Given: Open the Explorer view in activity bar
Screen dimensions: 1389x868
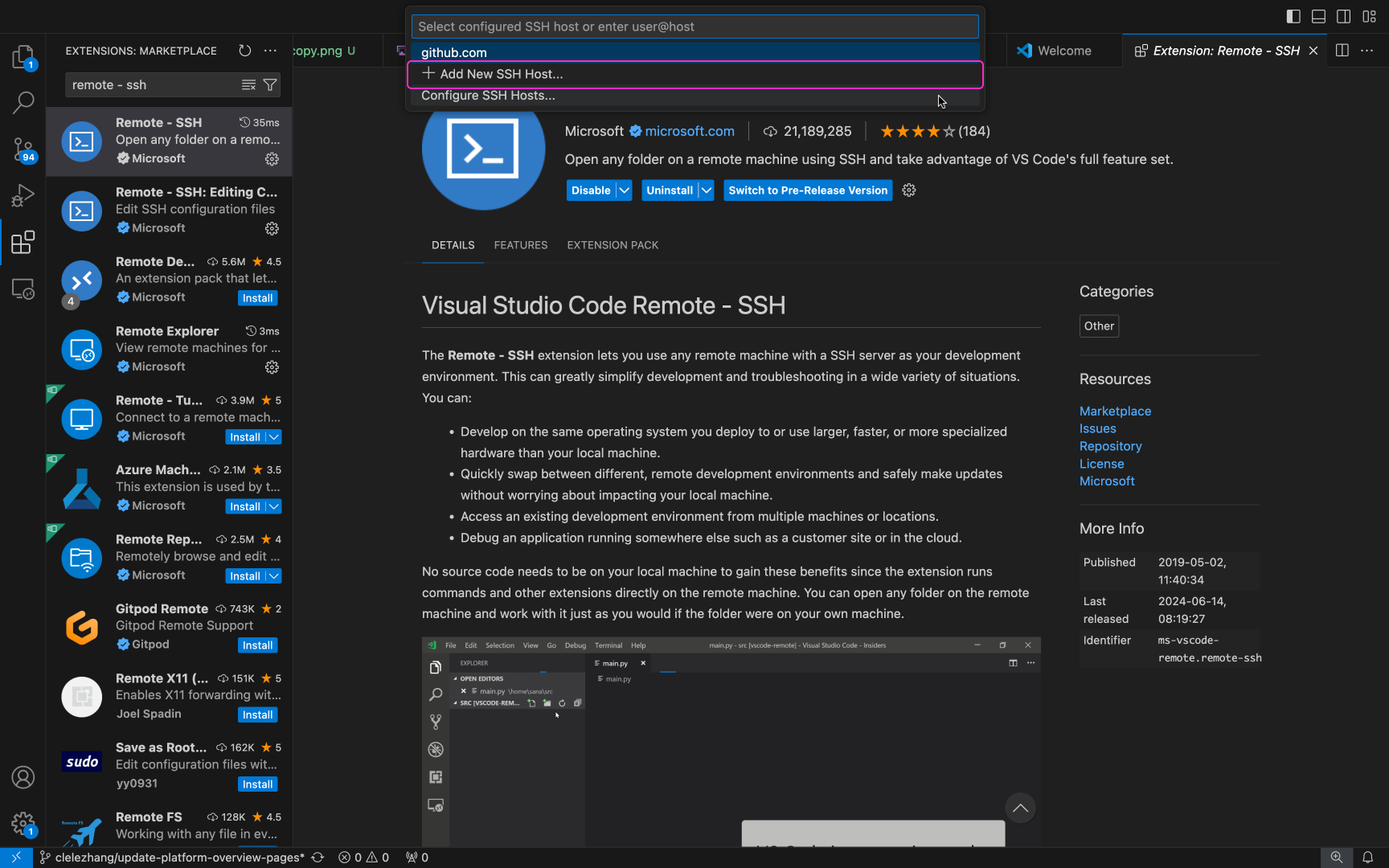Looking at the screenshot, I should coord(23,56).
